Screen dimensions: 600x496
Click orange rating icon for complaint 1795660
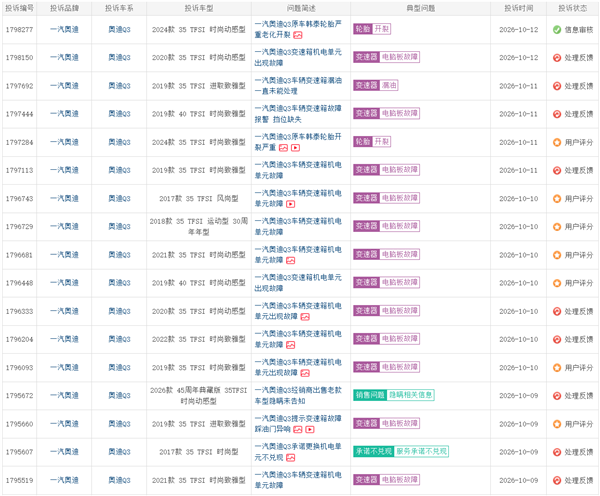click(x=557, y=424)
